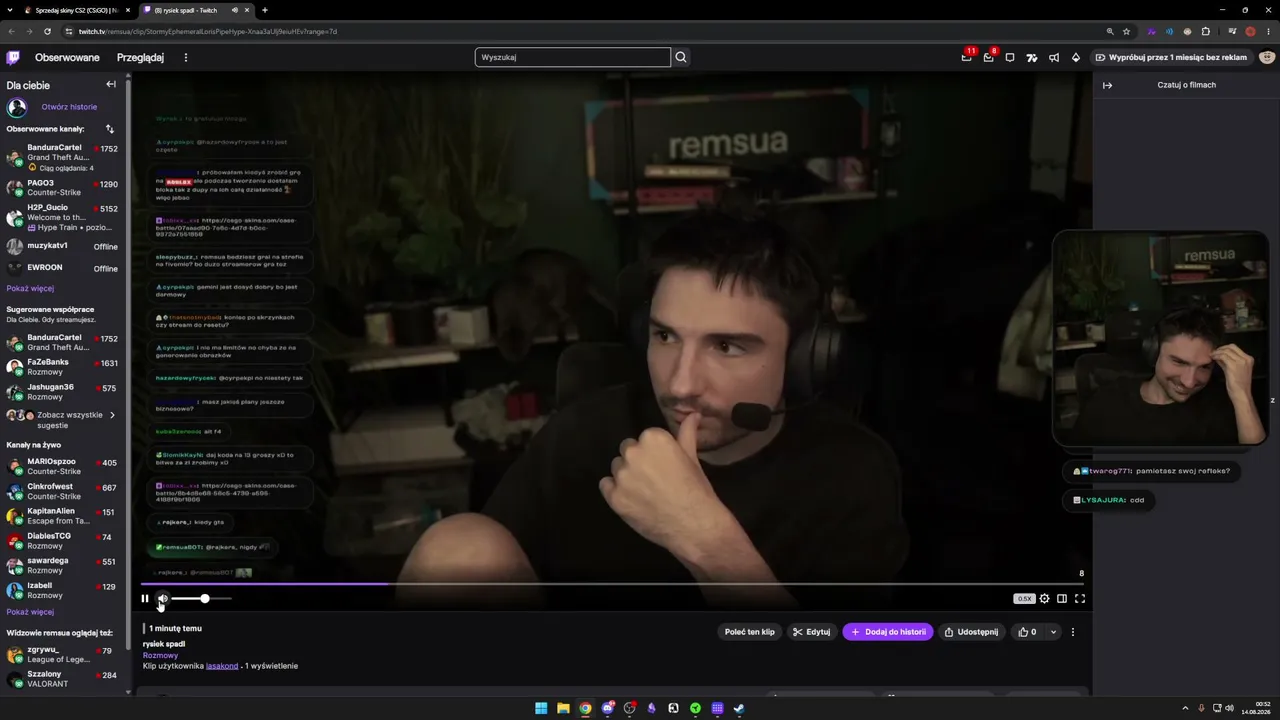Click the Edytuj clip button
The image size is (1280, 720).
coord(811,632)
